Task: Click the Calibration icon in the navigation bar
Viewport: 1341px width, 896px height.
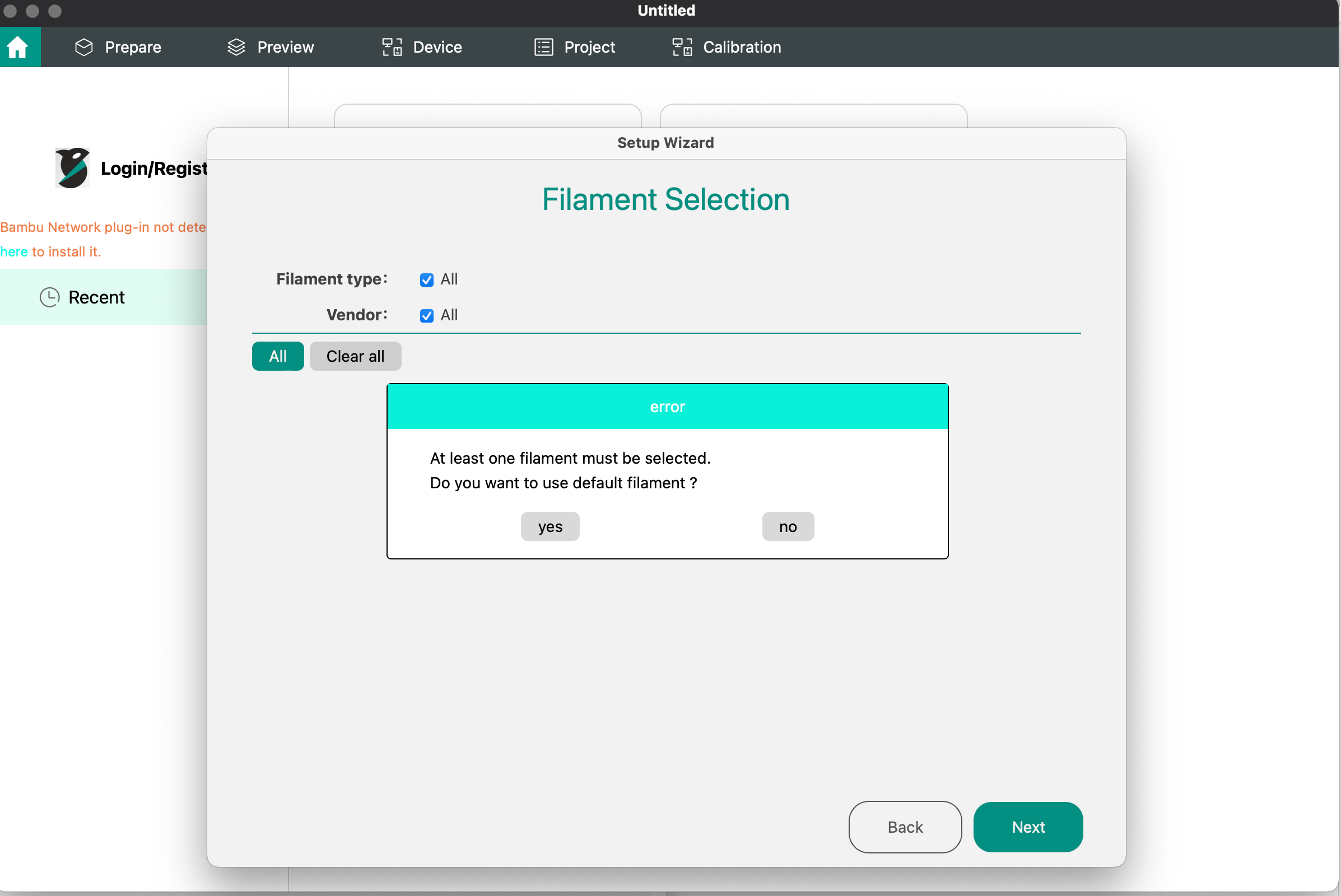Action: [681, 47]
